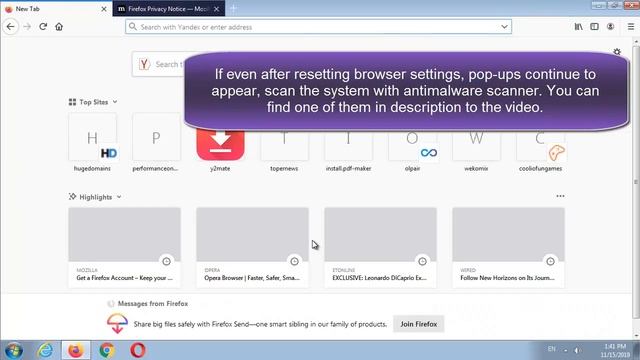The height and width of the screenshot is (360, 640).
Task: Open Highlights section options menu
Action: pos(560,196)
